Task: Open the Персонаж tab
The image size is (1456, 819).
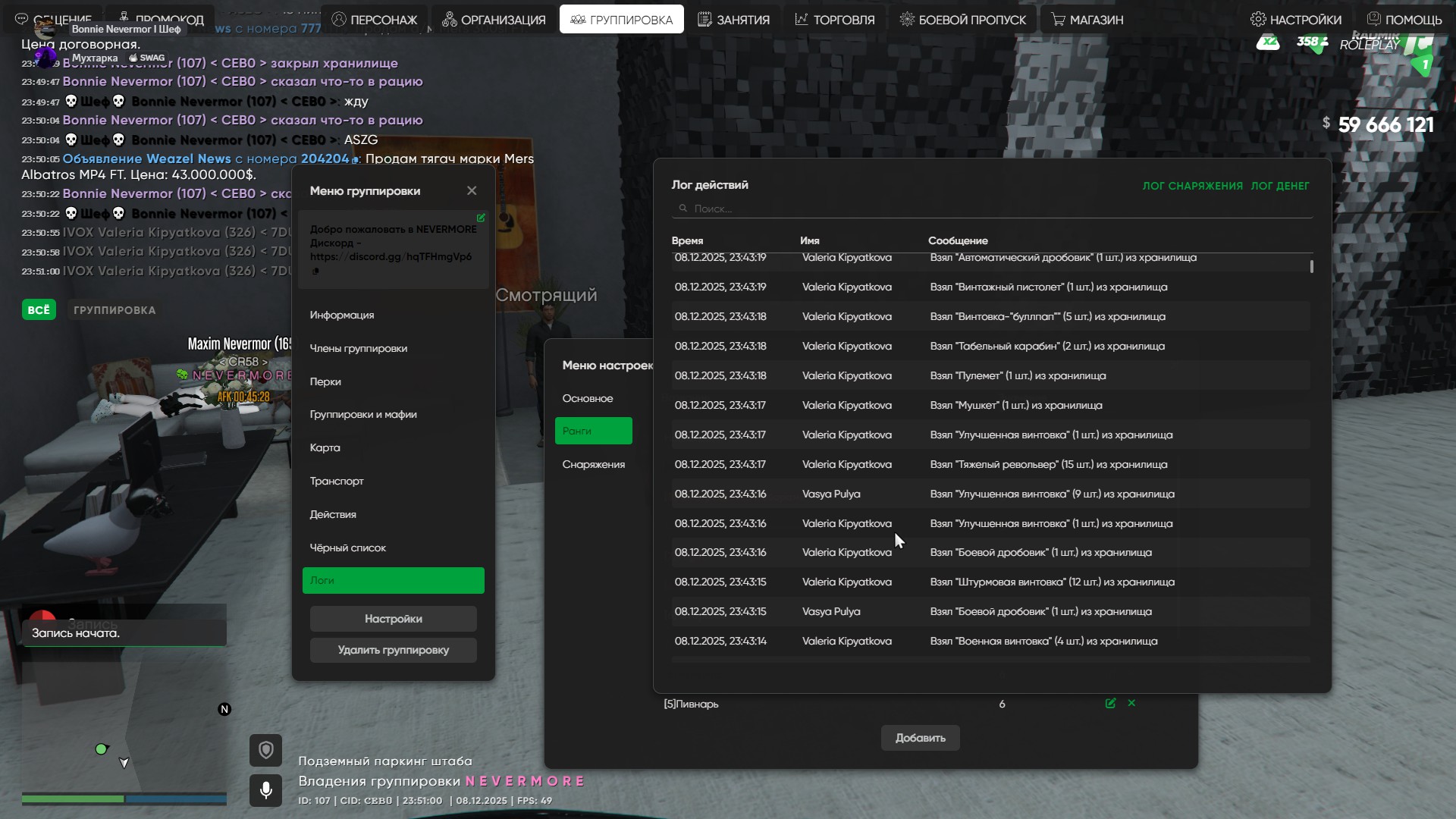Action: click(x=375, y=20)
